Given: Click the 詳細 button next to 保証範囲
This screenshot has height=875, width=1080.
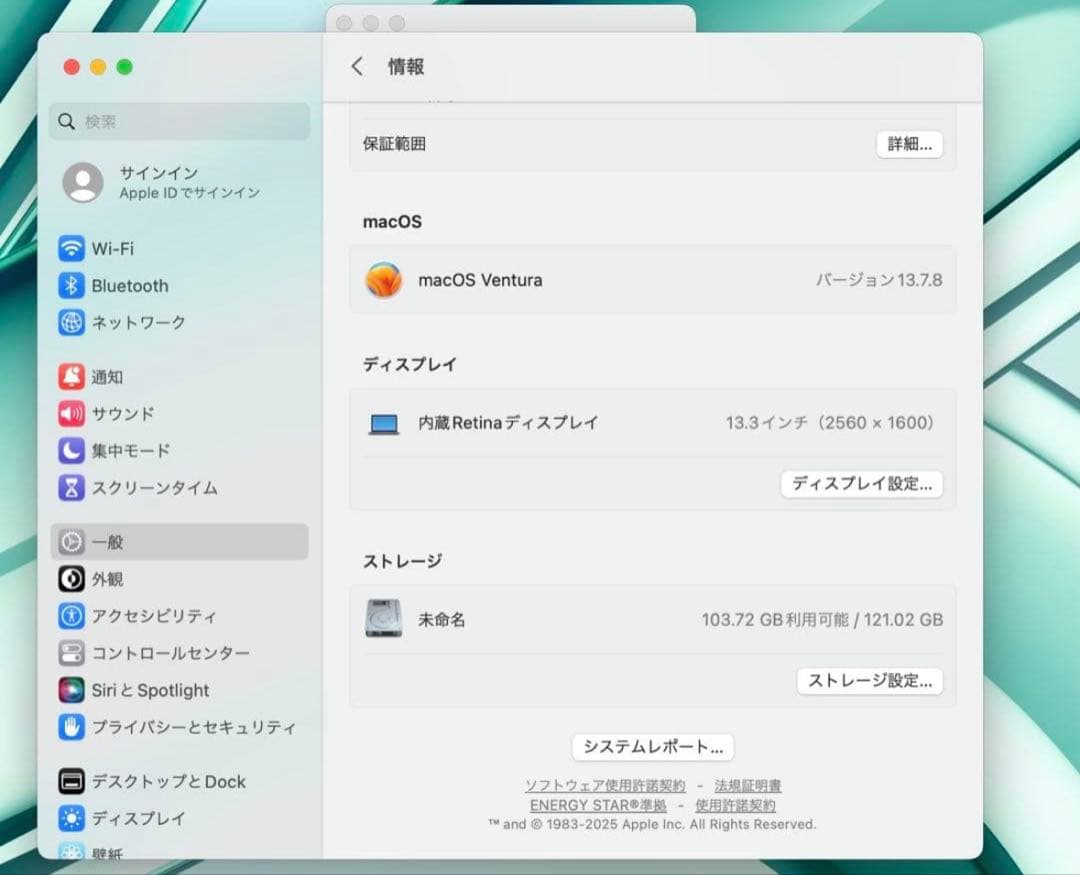Looking at the screenshot, I should coord(909,144).
